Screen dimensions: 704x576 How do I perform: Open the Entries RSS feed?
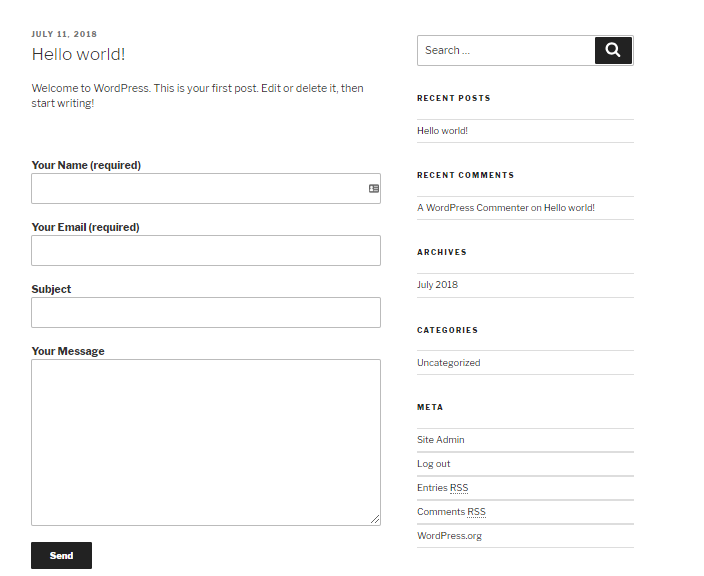click(x=442, y=488)
